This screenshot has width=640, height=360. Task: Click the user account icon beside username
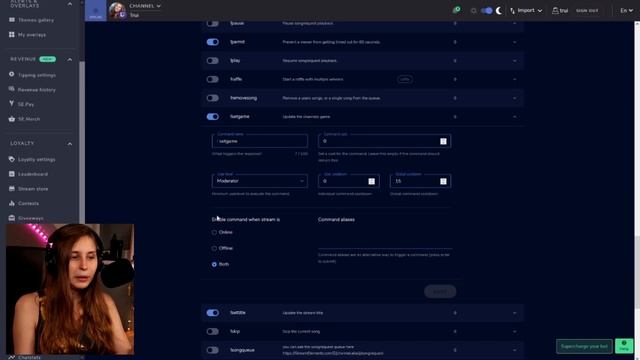(x=555, y=11)
